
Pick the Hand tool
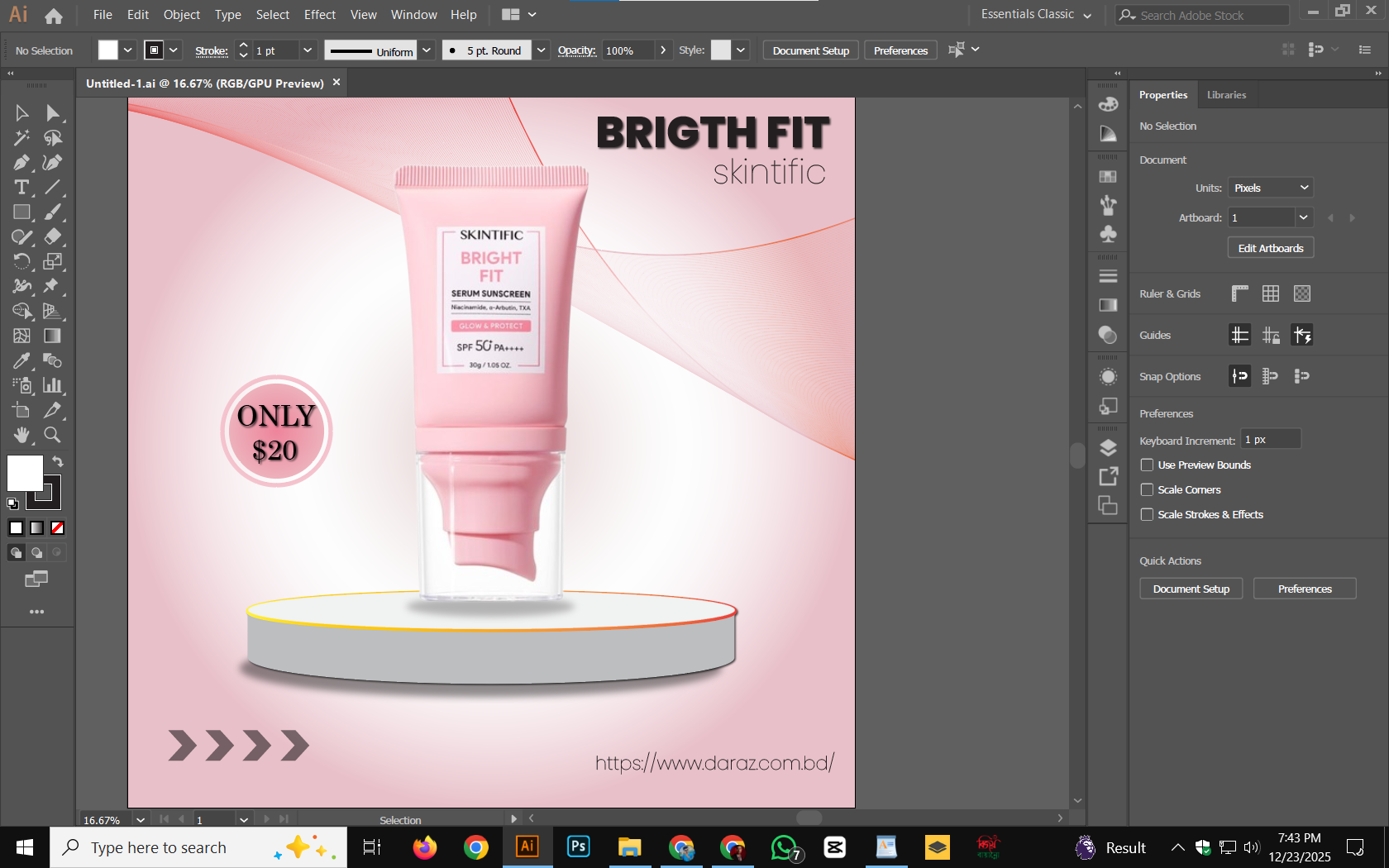(x=21, y=435)
